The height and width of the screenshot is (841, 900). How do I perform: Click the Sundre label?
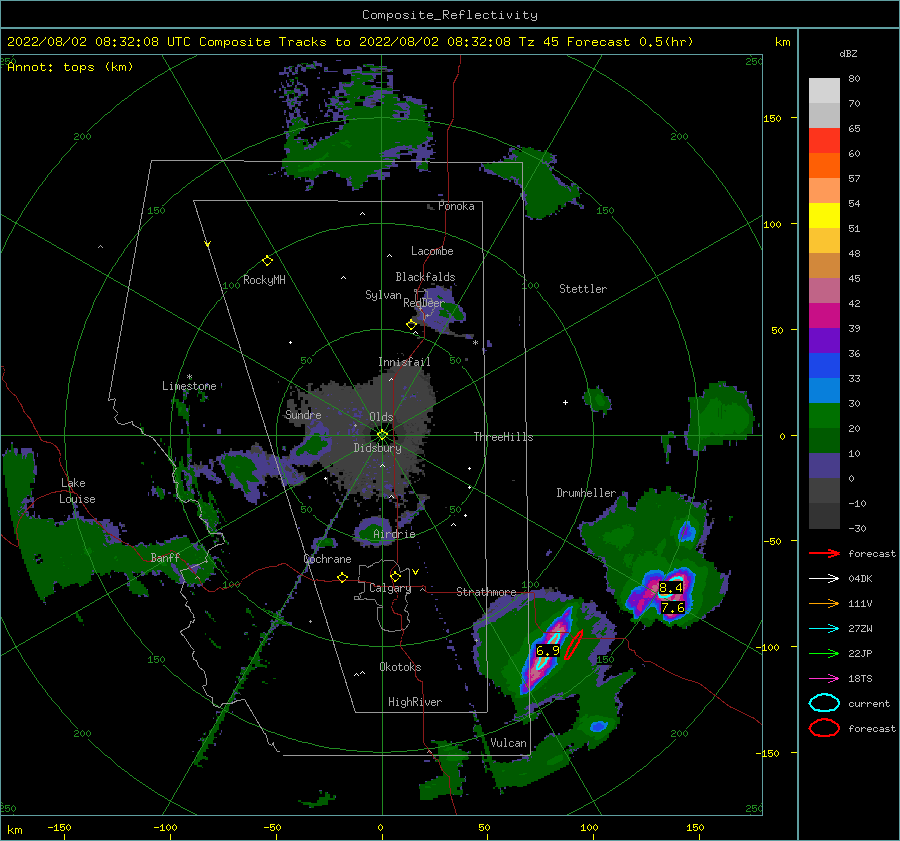pyautogui.click(x=303, y=414)
